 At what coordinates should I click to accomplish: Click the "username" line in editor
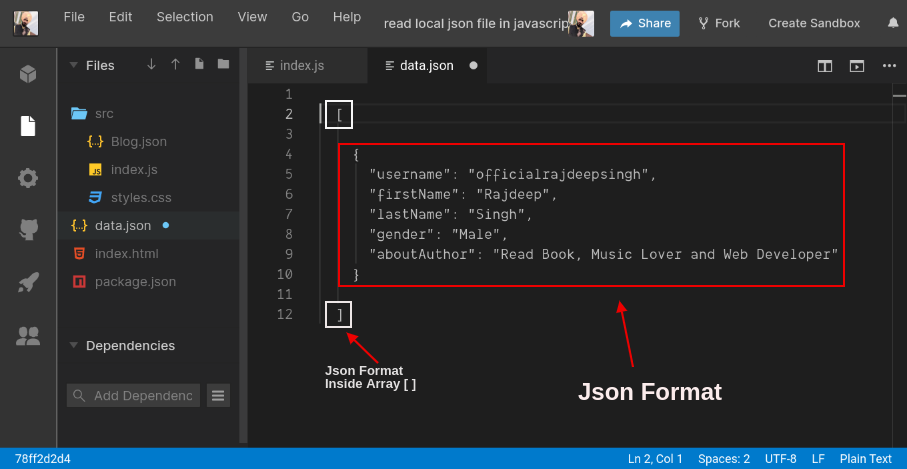point(513,174)
